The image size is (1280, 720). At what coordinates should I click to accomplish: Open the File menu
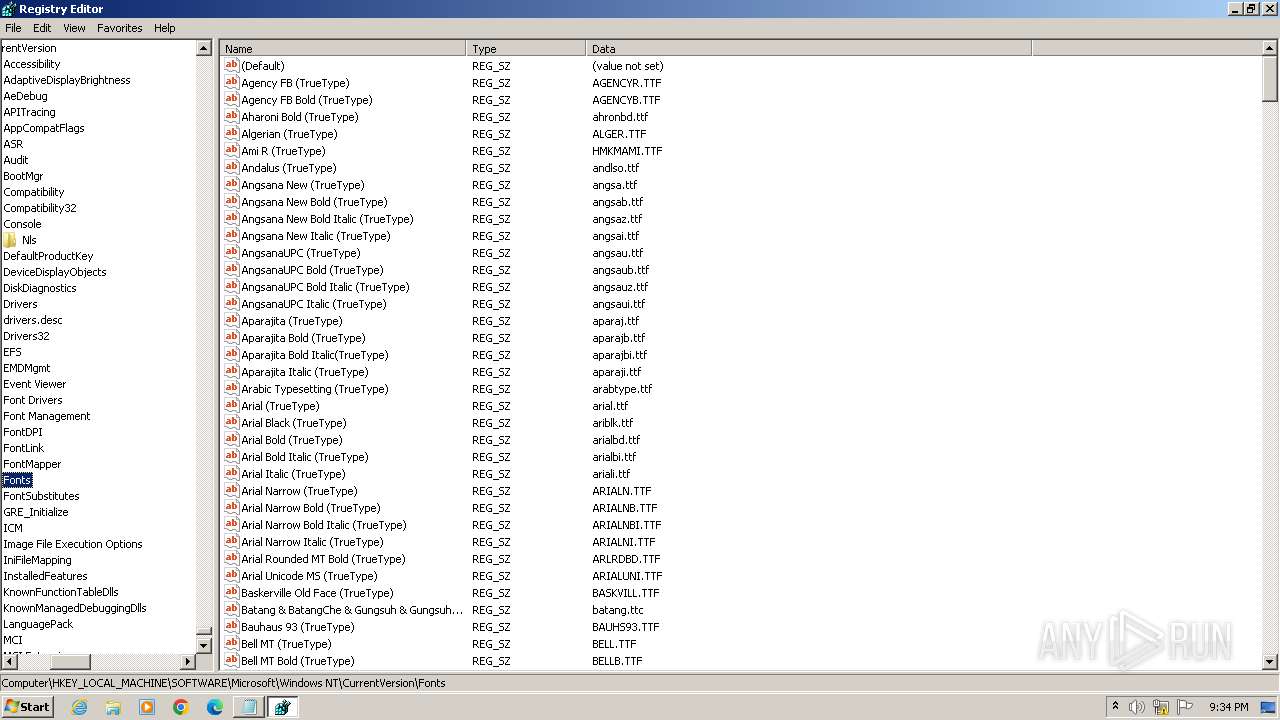tap(13, 28)
